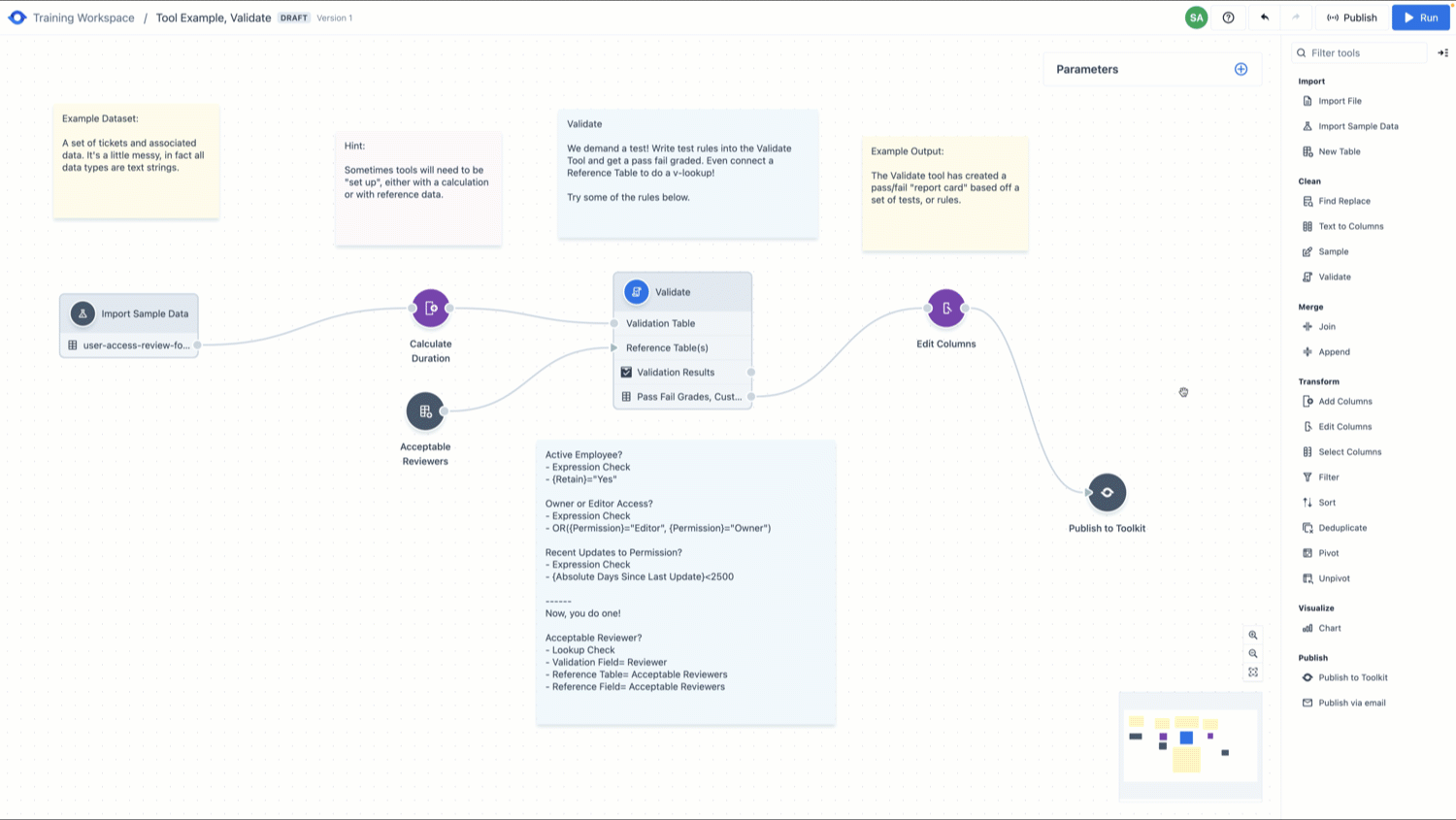
Task: Zoom in on the canvas
Action: [x=1253, y=636]
